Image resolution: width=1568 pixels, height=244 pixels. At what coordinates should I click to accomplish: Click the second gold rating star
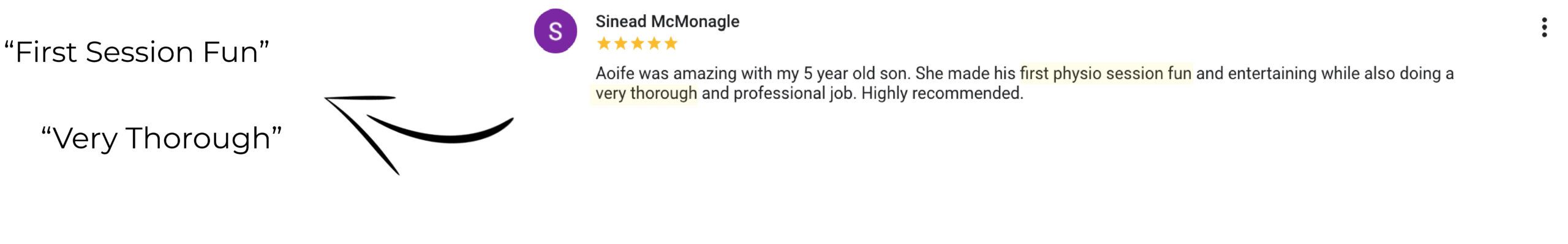[620, 44]
